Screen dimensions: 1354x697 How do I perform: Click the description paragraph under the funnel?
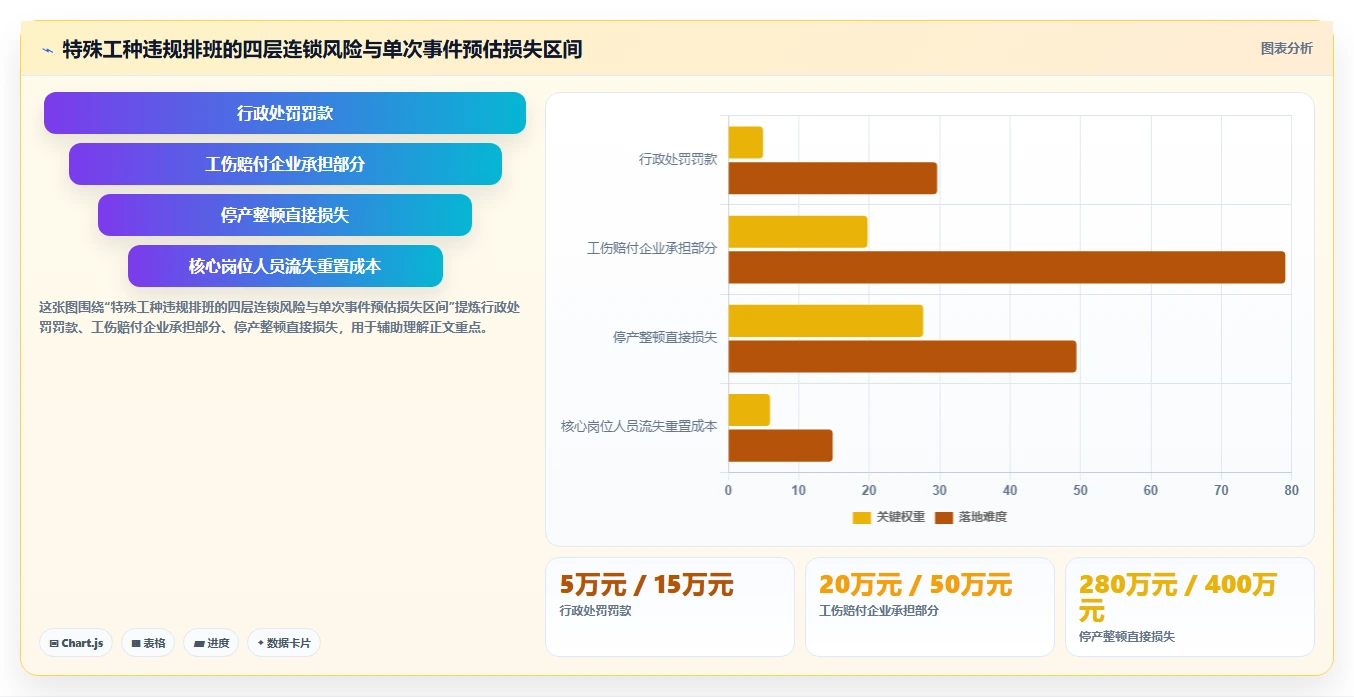pyautogui.click(x=280, y=317)
